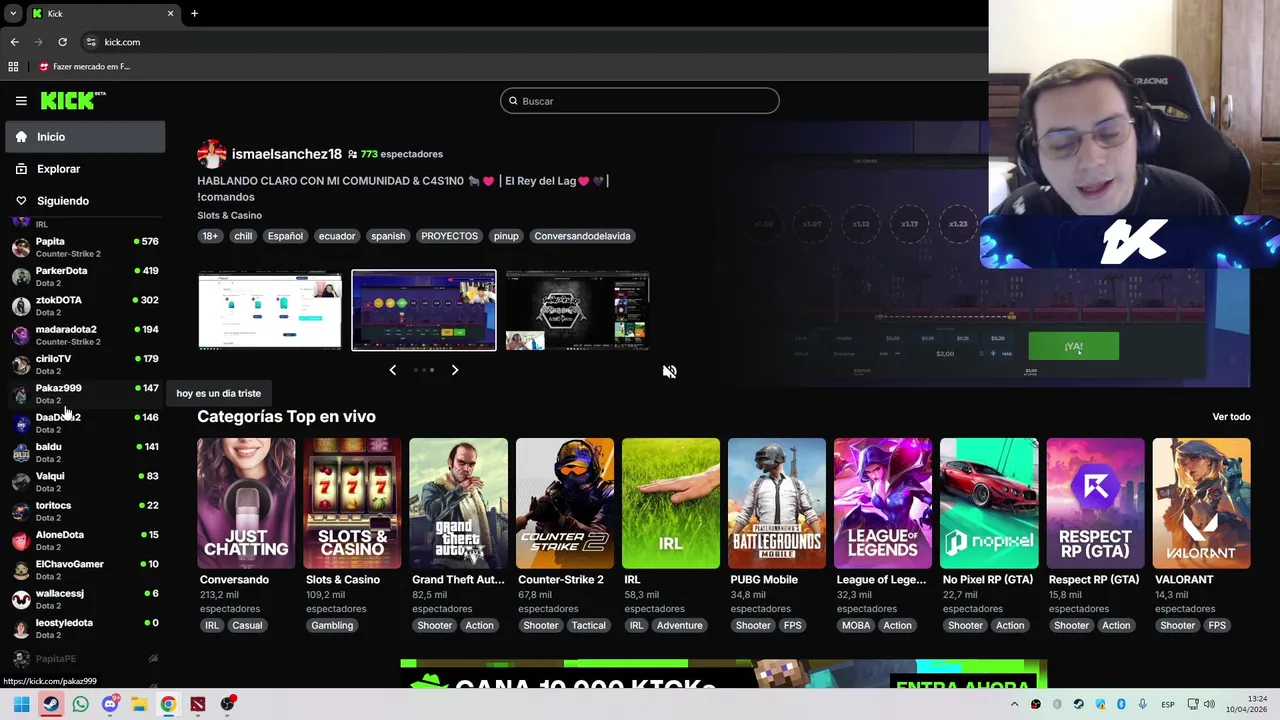
Task: Open No Pixel RP category card
Action: [989, 503]
